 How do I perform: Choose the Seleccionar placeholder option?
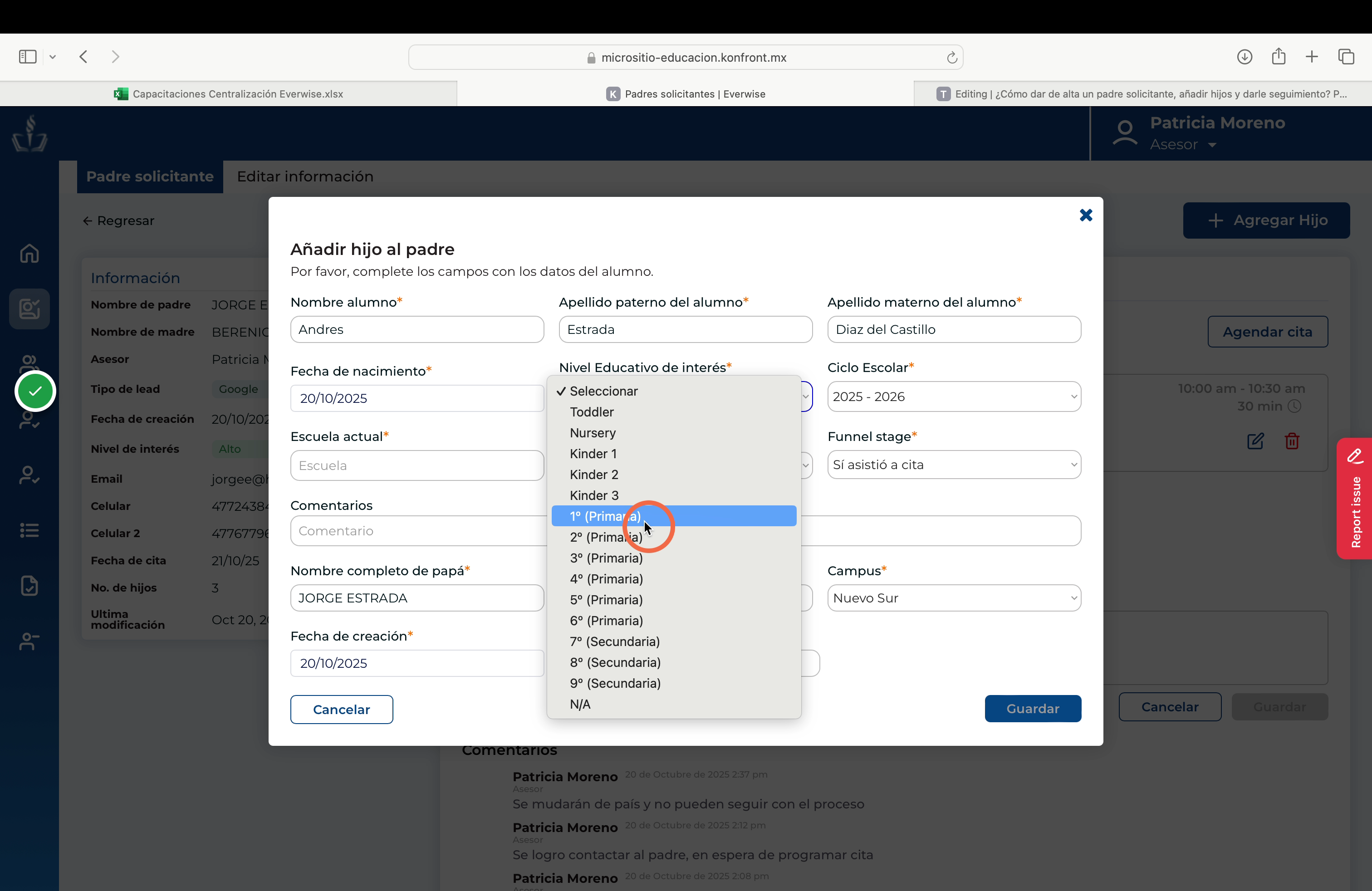click(x=674, y=392)
